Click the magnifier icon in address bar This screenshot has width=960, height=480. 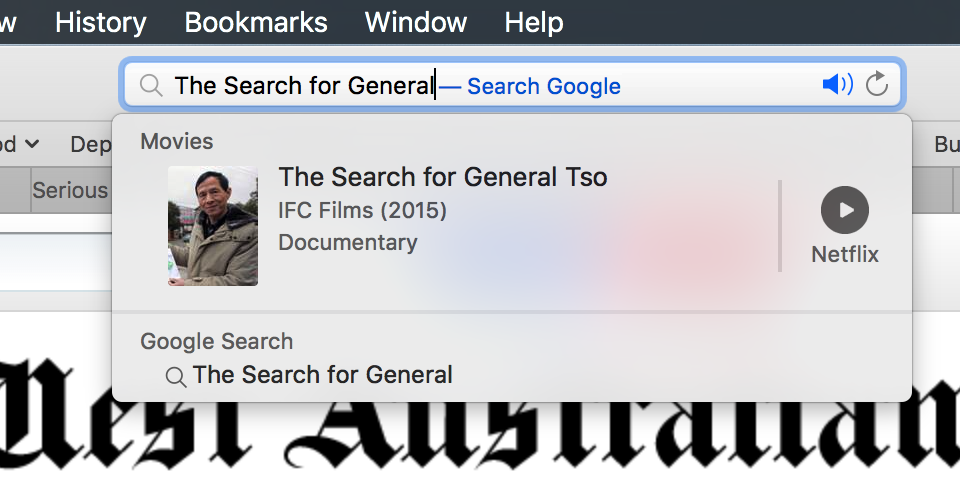point(151,85)
